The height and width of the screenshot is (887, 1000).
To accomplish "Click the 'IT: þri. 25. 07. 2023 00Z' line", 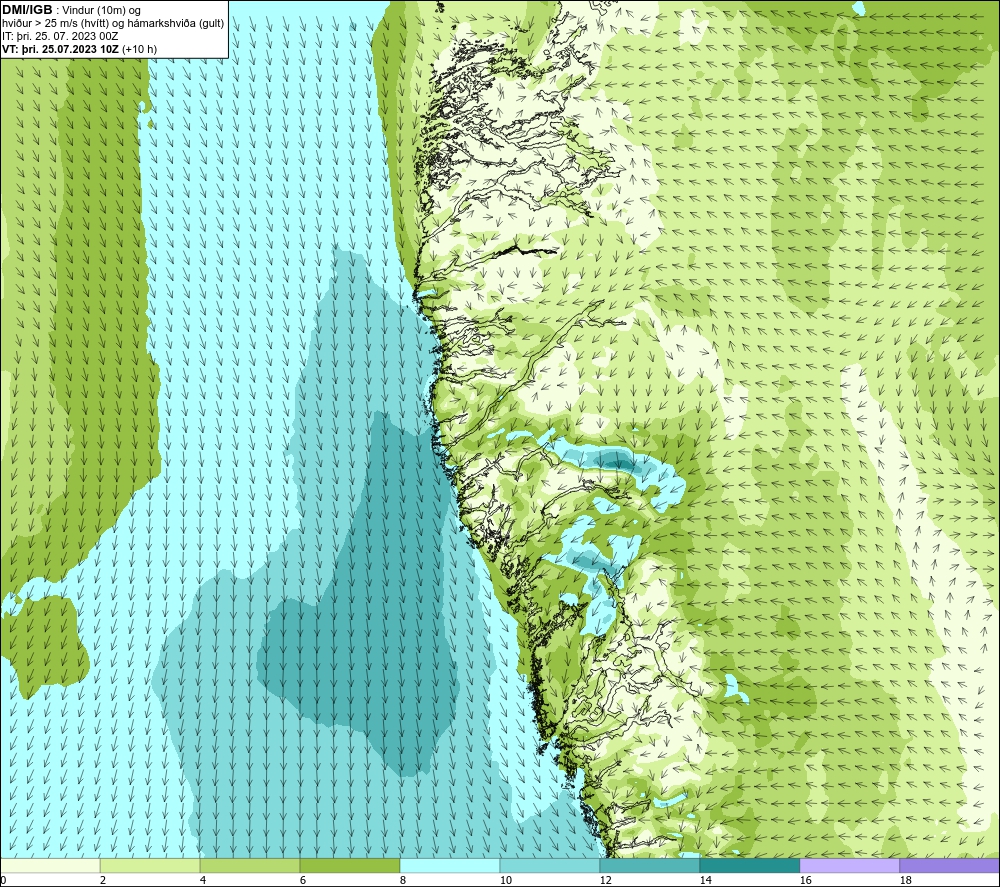I will point(60,36).
